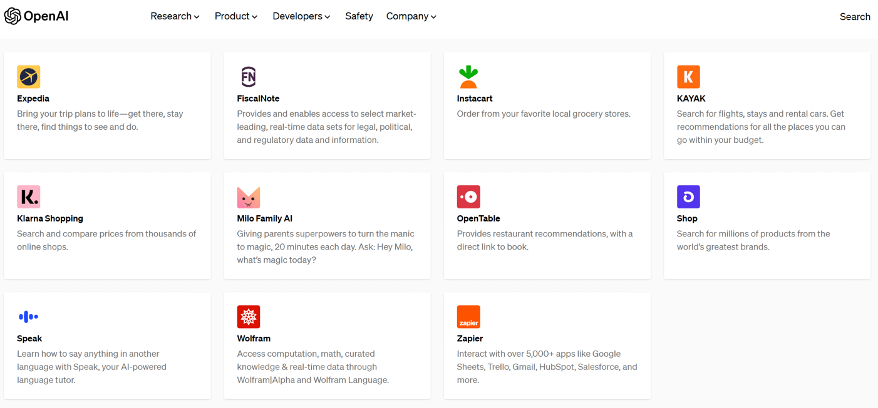Image resolution: width=878 pixels, height=408 pixels.
Task: Click the Instacart plugin title
Action: pyautogui.click(x=474, y=99)
